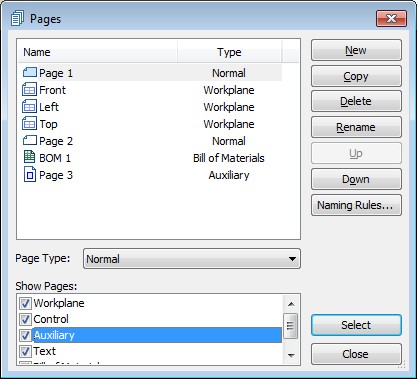The width and height of the screenshot is (417, 379).
Task: Sort pages by the Type column header
Action: point(229,52)
